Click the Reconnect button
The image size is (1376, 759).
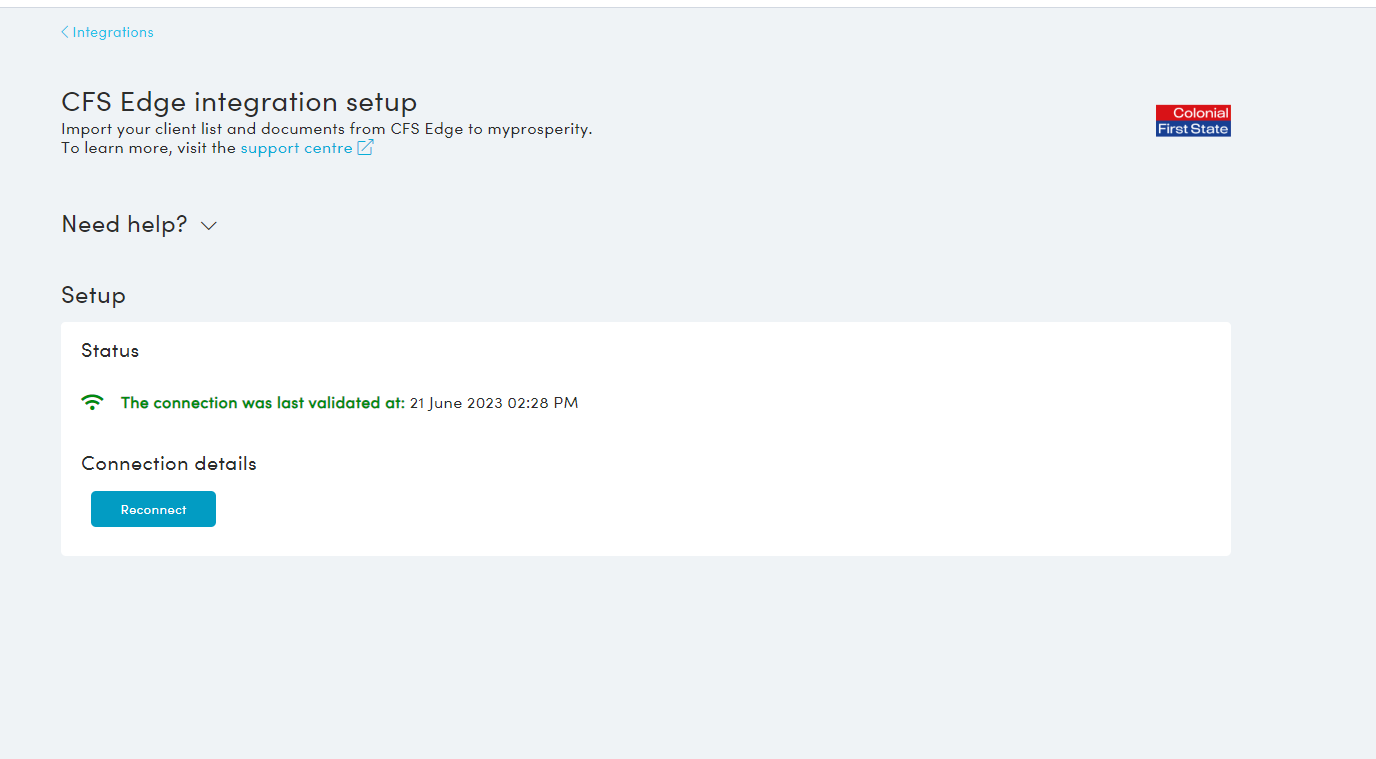click(x=153, y=509)
